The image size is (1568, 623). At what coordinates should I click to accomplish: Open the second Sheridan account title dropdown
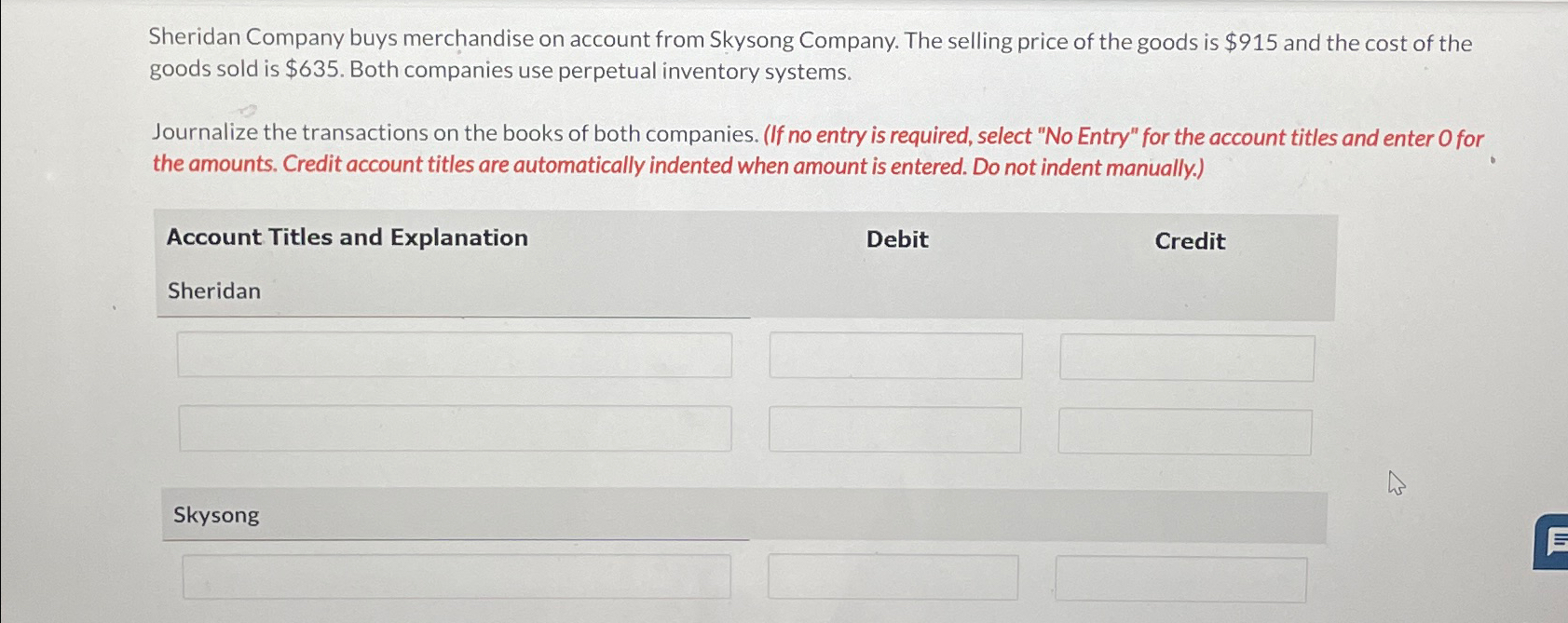coord(455,429)
